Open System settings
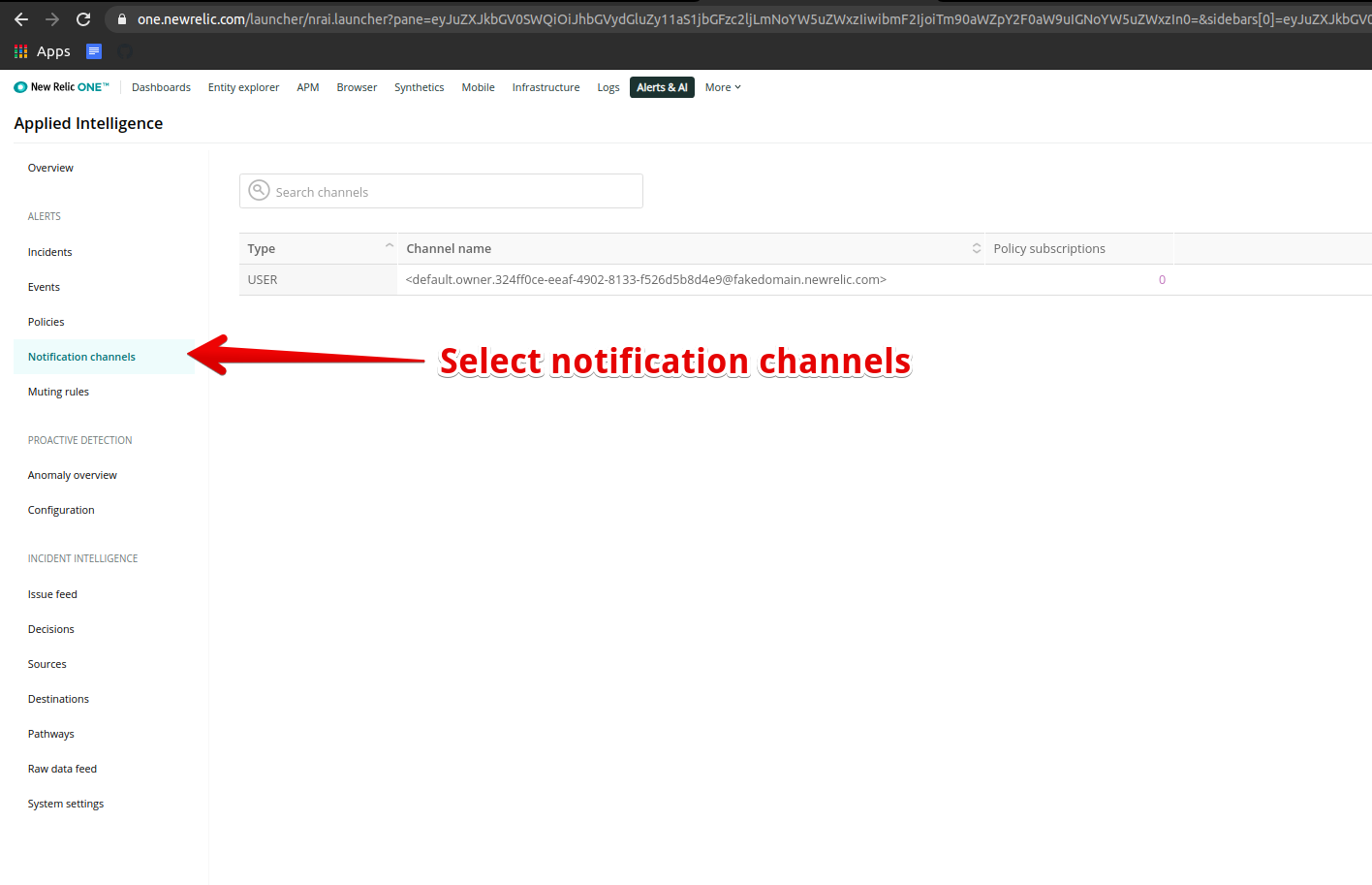This screenshot has width=1372, height=885. (66, 804)
